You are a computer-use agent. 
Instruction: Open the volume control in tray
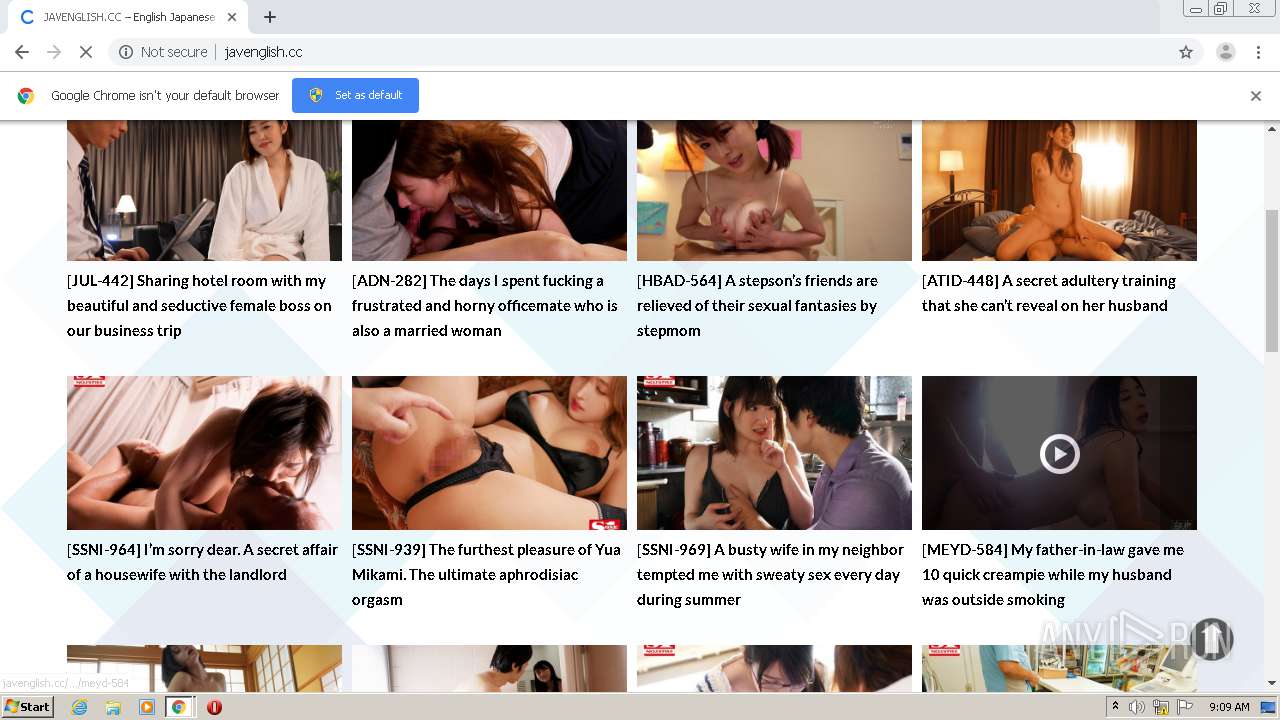click(1137, 706)
